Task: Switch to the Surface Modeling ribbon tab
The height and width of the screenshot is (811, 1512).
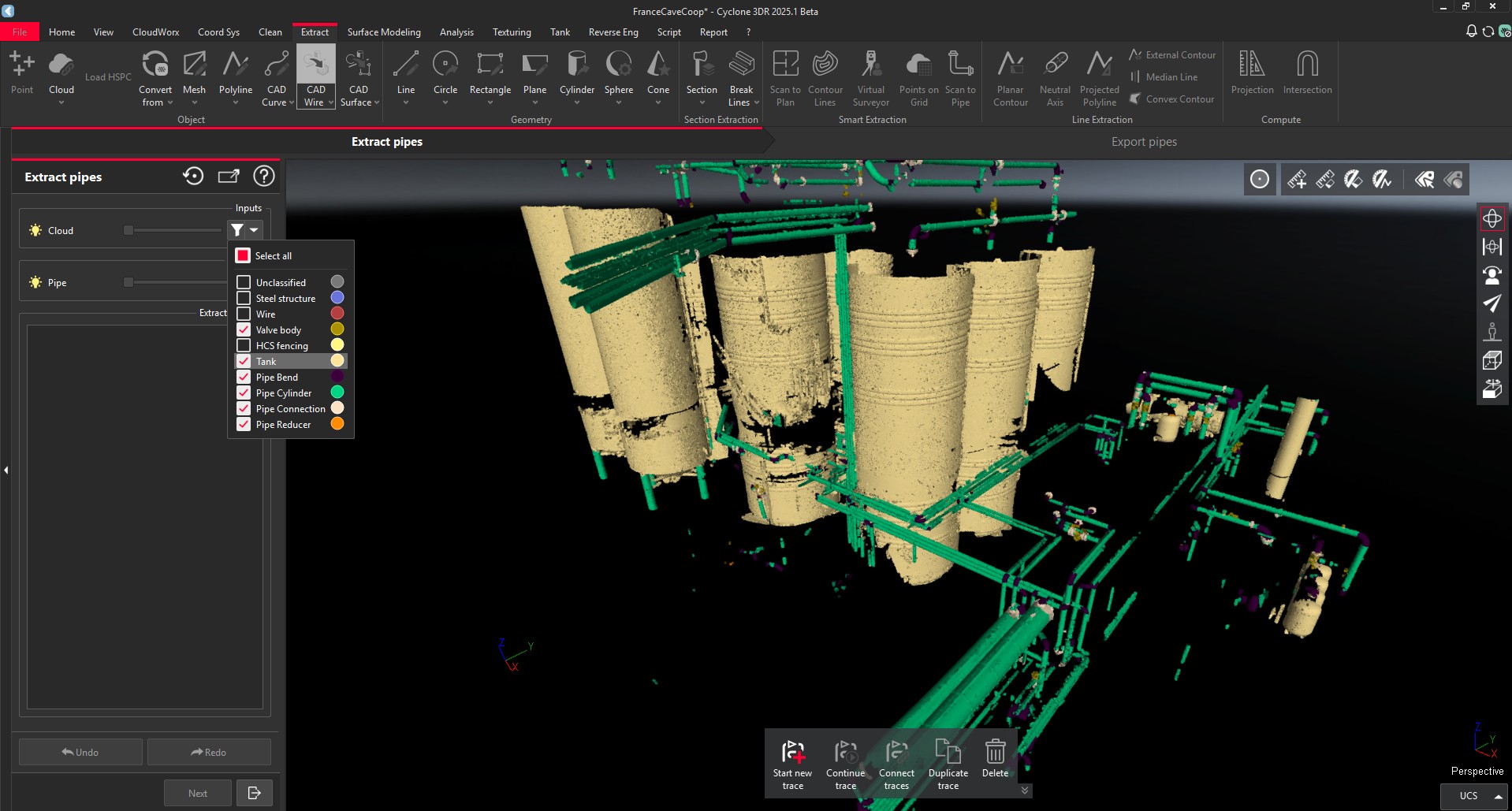Action: pyautogui.click(x=384, y=32)
